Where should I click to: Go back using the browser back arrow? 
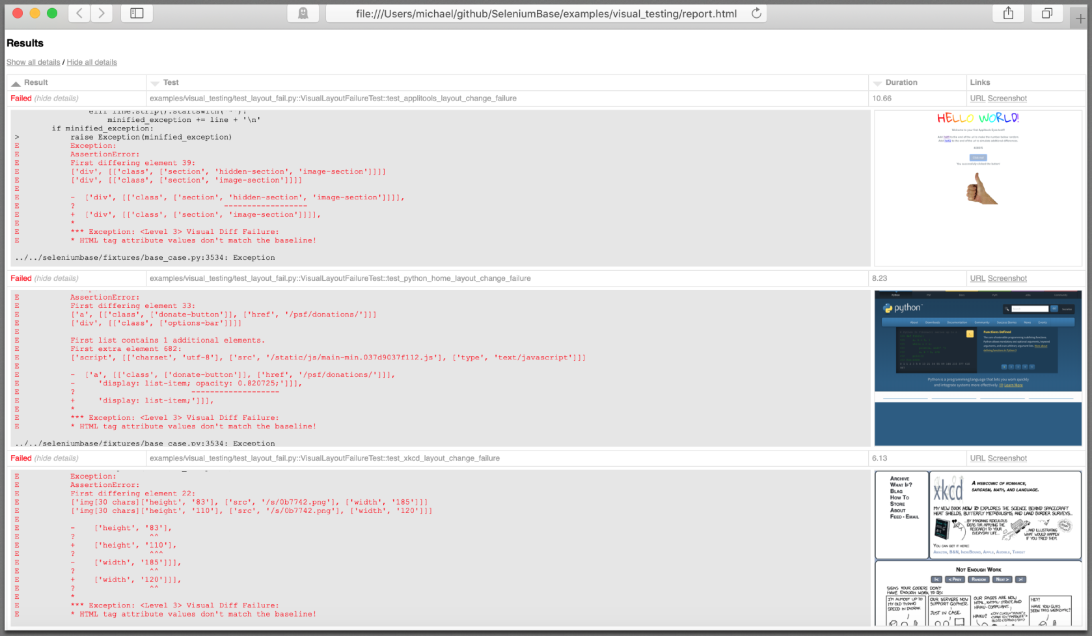pos(78,13)
